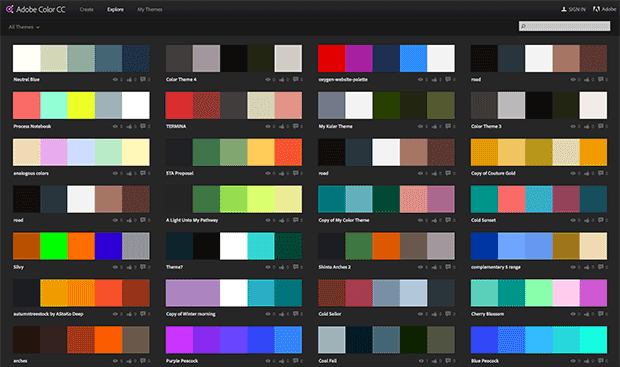Select salmon swatch in Cold Sunset
The image size is (620, 367).
(511, 199)
